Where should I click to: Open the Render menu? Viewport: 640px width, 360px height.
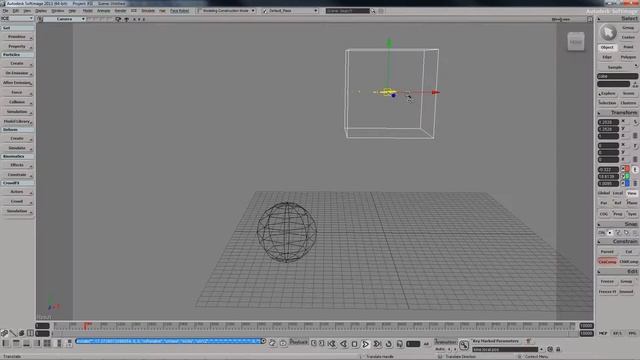click(x=120, y=11)
